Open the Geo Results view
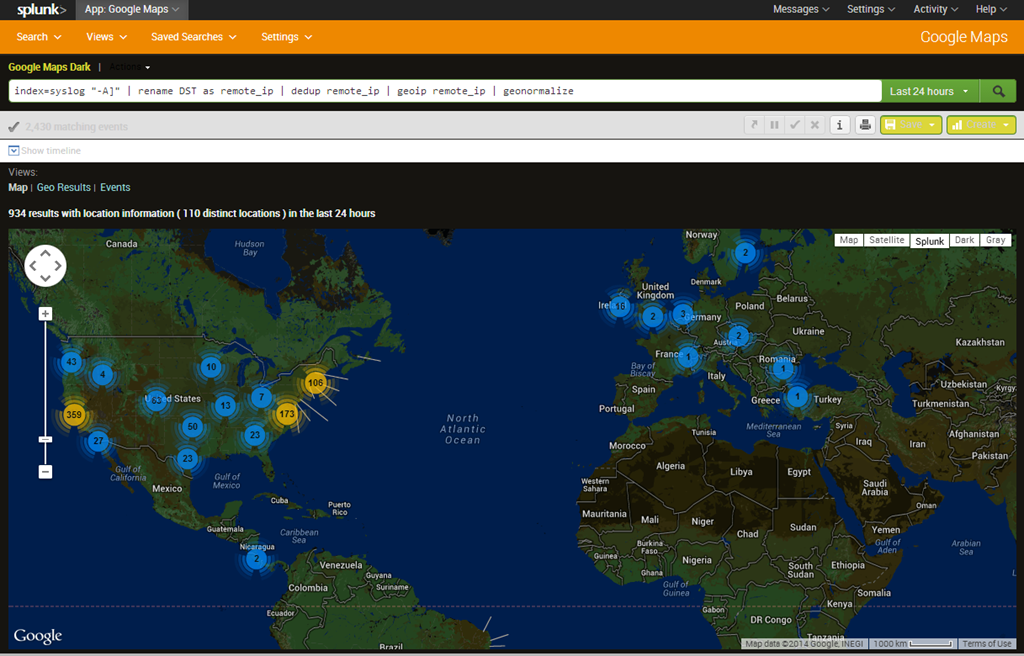Image resolution: width=1024 pixels, height=656 pixels. tap(64, 187)
